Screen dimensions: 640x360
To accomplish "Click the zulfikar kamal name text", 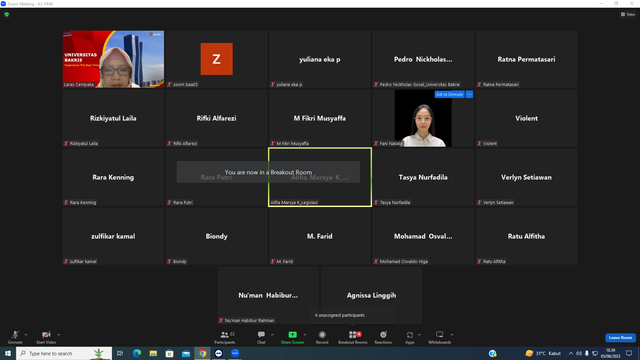I will pos(113,236).
